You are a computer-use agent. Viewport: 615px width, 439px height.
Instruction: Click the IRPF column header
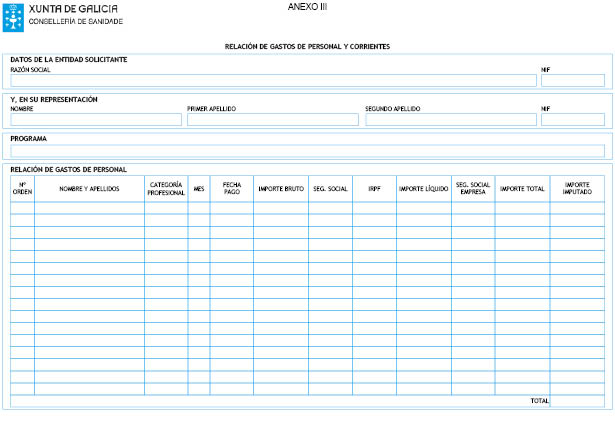coord(374,188)
